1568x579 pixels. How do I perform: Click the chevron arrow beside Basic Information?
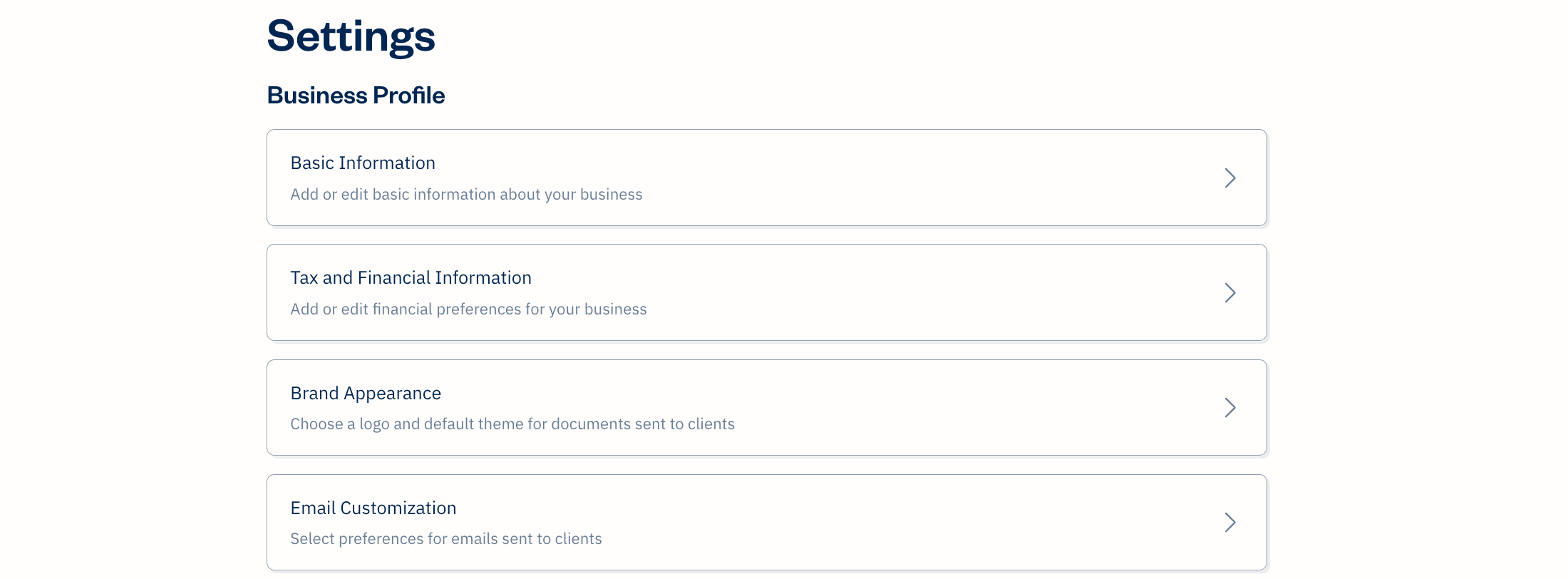click(1229, 178)
